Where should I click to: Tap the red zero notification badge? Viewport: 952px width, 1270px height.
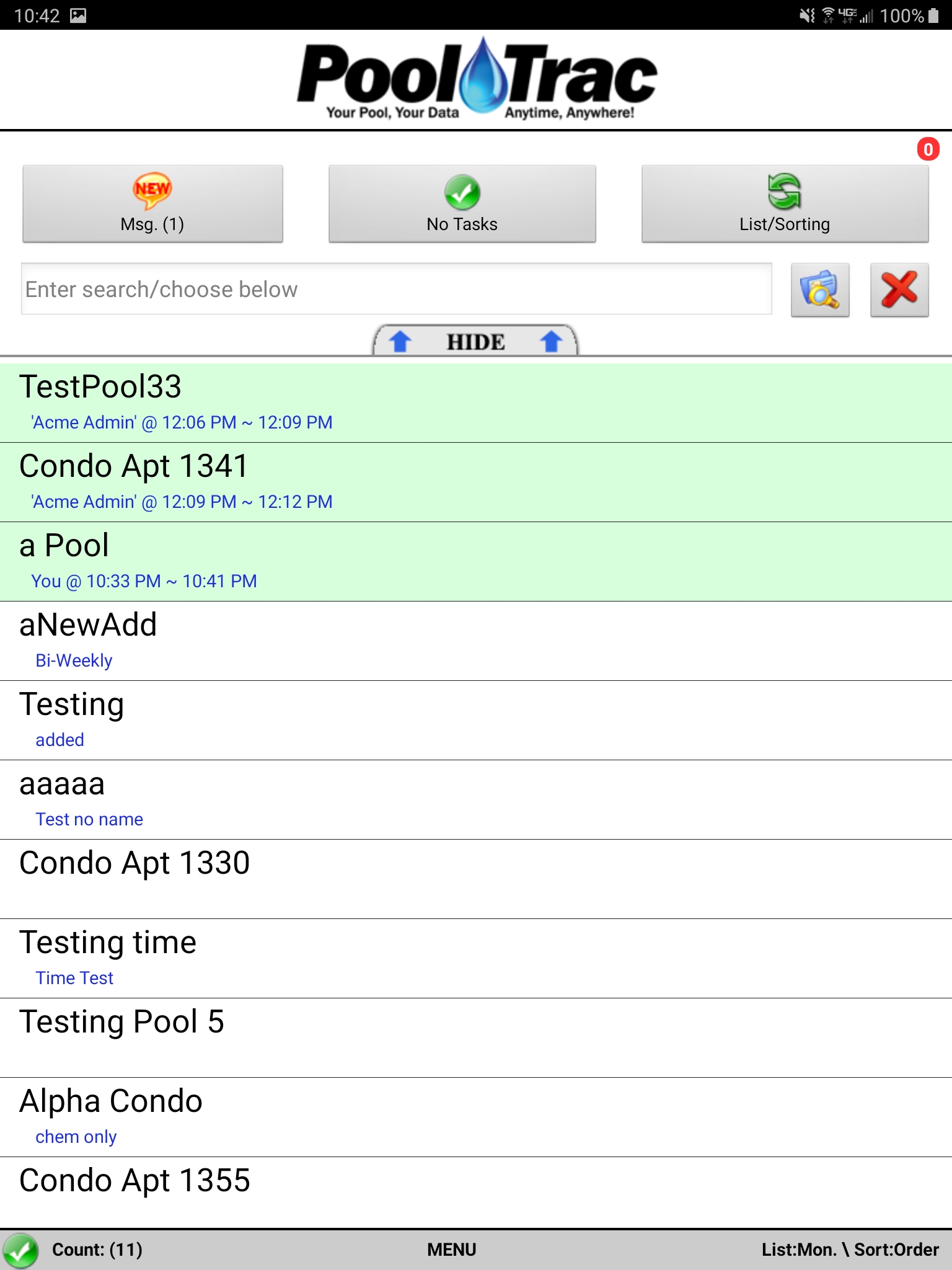[x=928, y=149]
